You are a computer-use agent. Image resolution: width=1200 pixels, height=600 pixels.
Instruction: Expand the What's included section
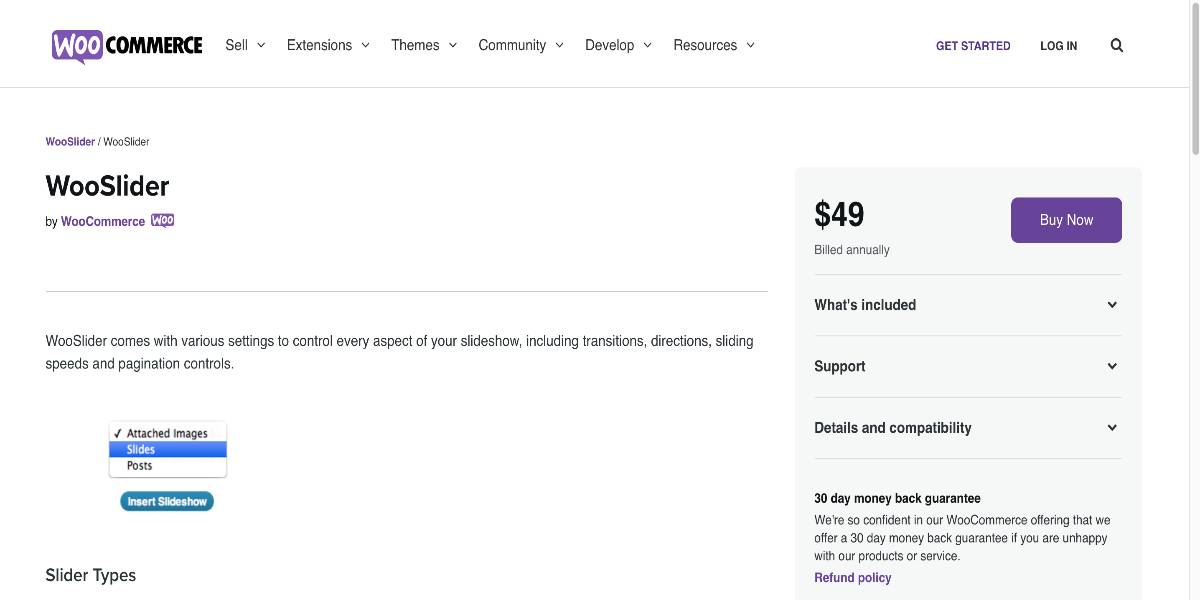pyautogui.click(x=967, y=305)
